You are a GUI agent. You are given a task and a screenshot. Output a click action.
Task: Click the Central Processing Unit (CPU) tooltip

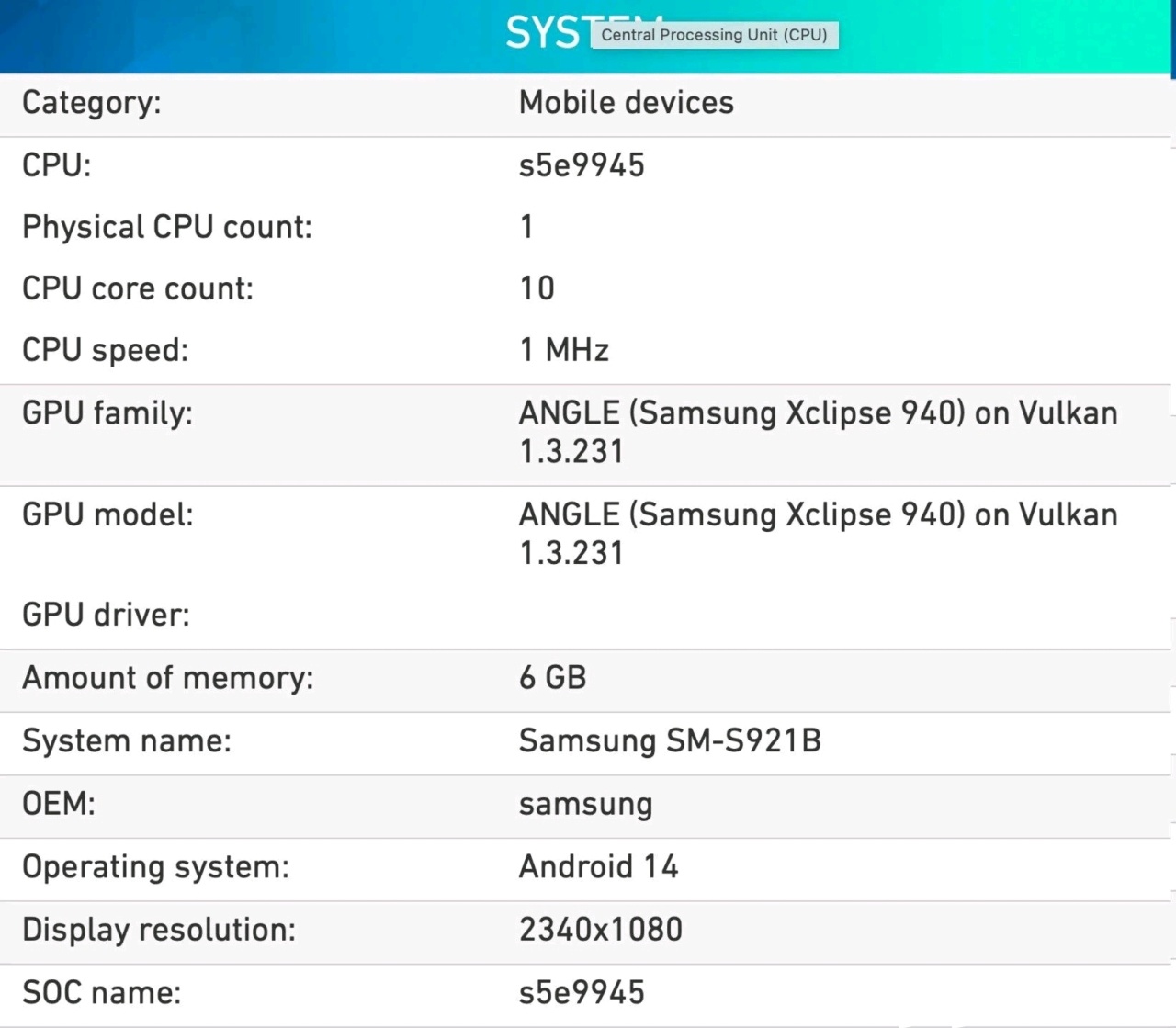coord(715,34)
